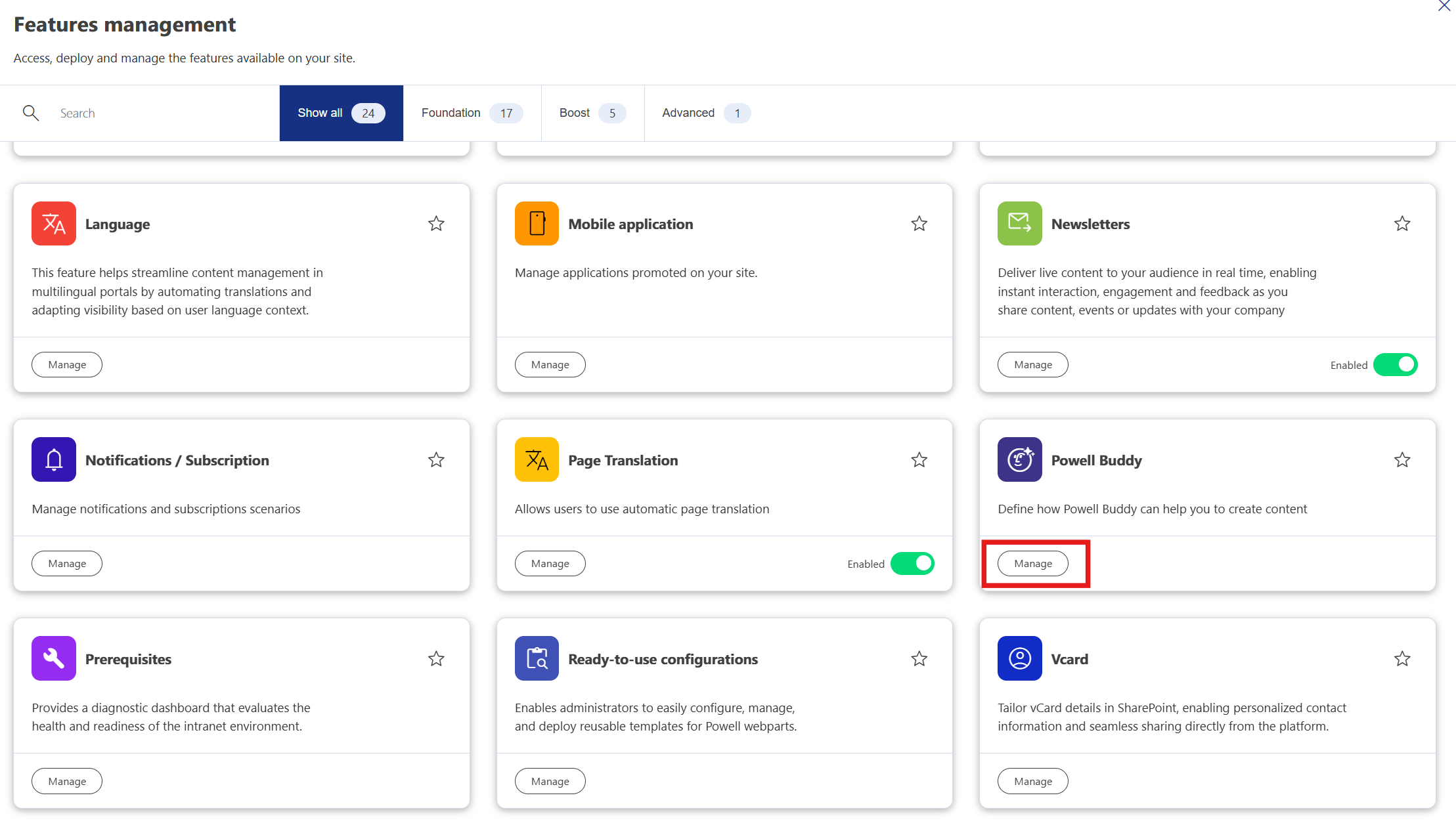
Task: Manage Notifications / Subscription settings
Action: (x=67, y=564)
